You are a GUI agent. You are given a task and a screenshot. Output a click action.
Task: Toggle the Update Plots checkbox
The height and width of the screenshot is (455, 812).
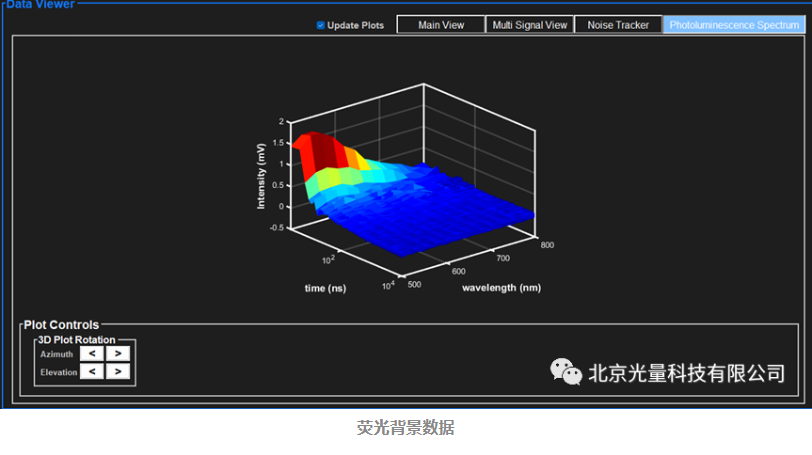tap(321, 25)
